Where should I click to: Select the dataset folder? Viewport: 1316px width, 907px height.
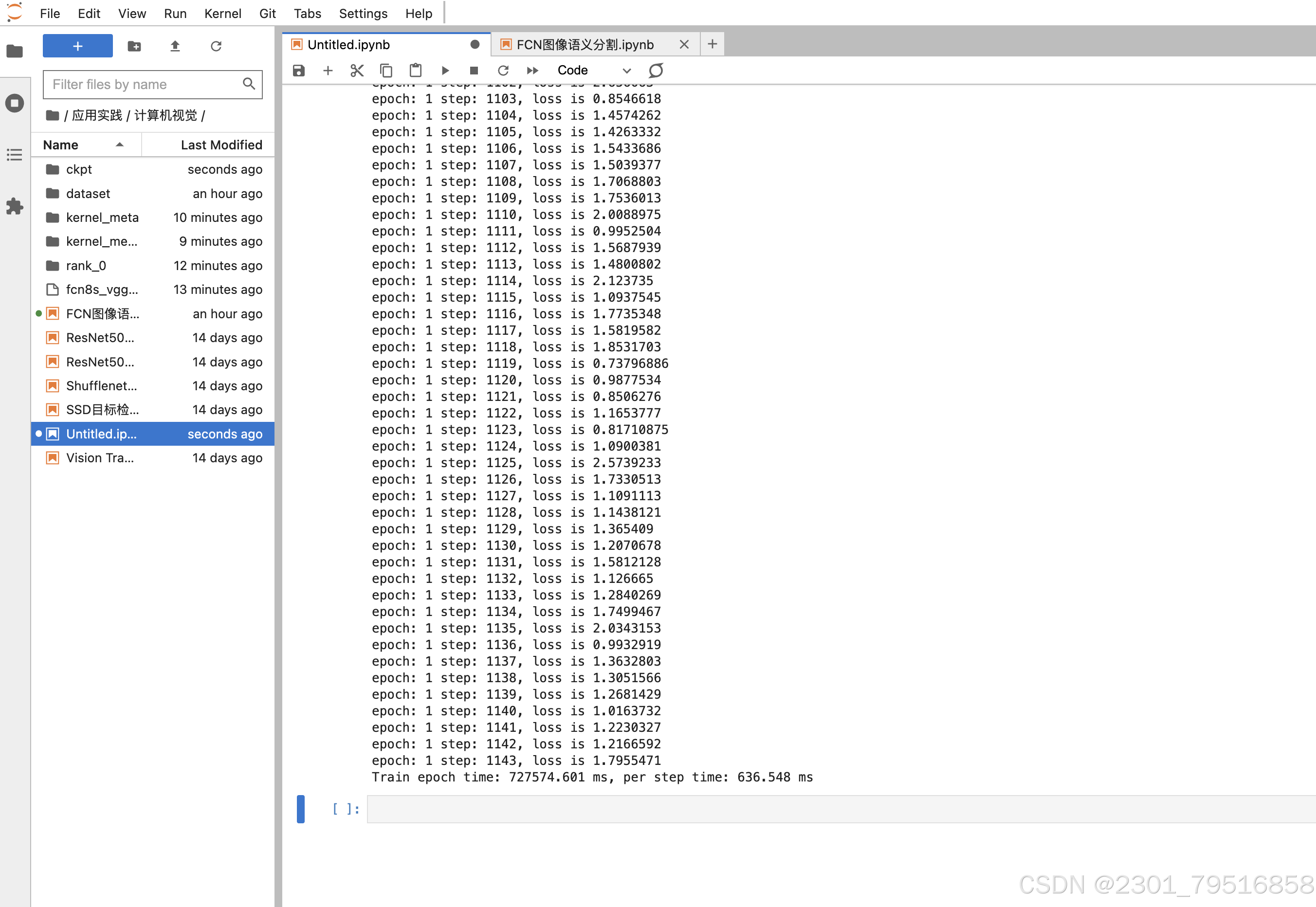click(153, 194)
